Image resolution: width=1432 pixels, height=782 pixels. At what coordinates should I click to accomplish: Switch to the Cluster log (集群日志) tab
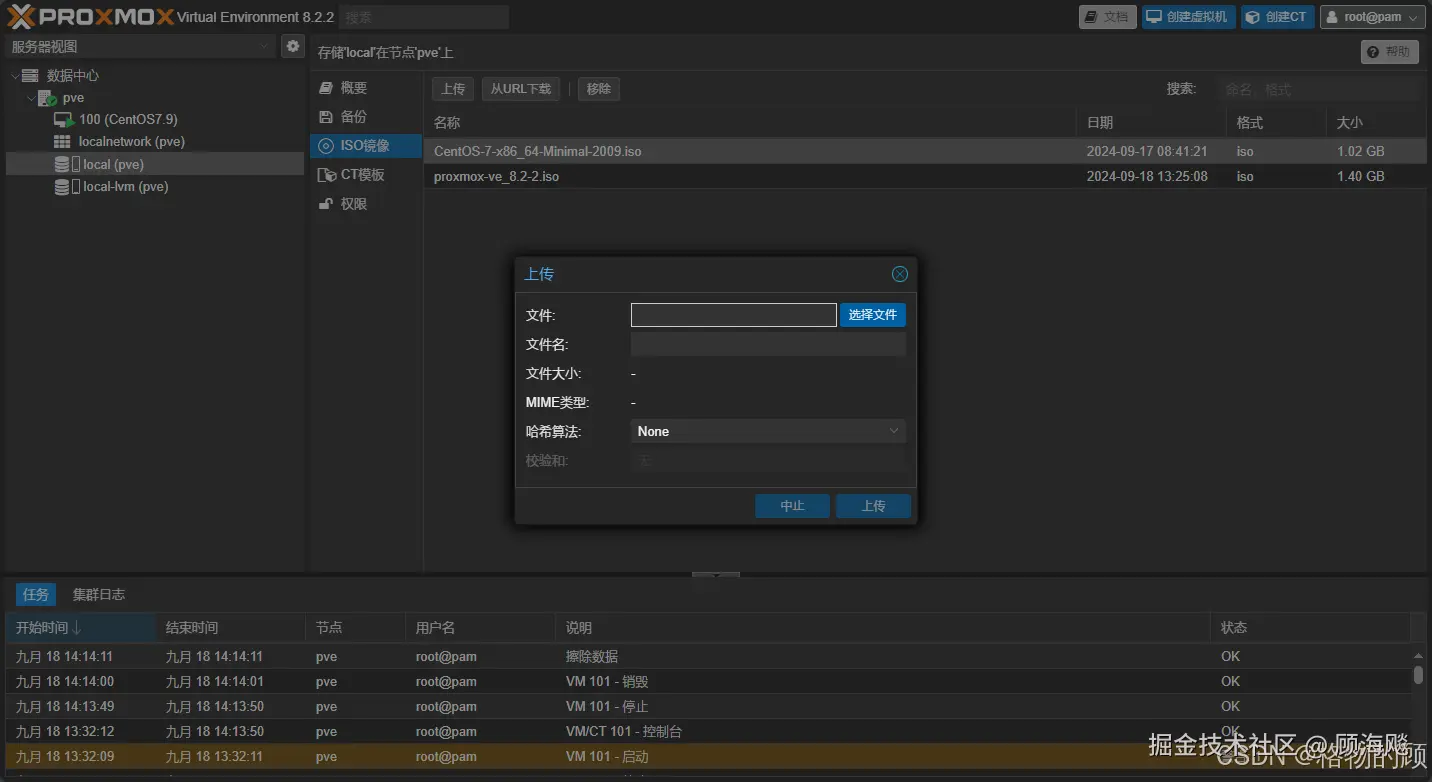pyautogui.click(x=99, y=594)
